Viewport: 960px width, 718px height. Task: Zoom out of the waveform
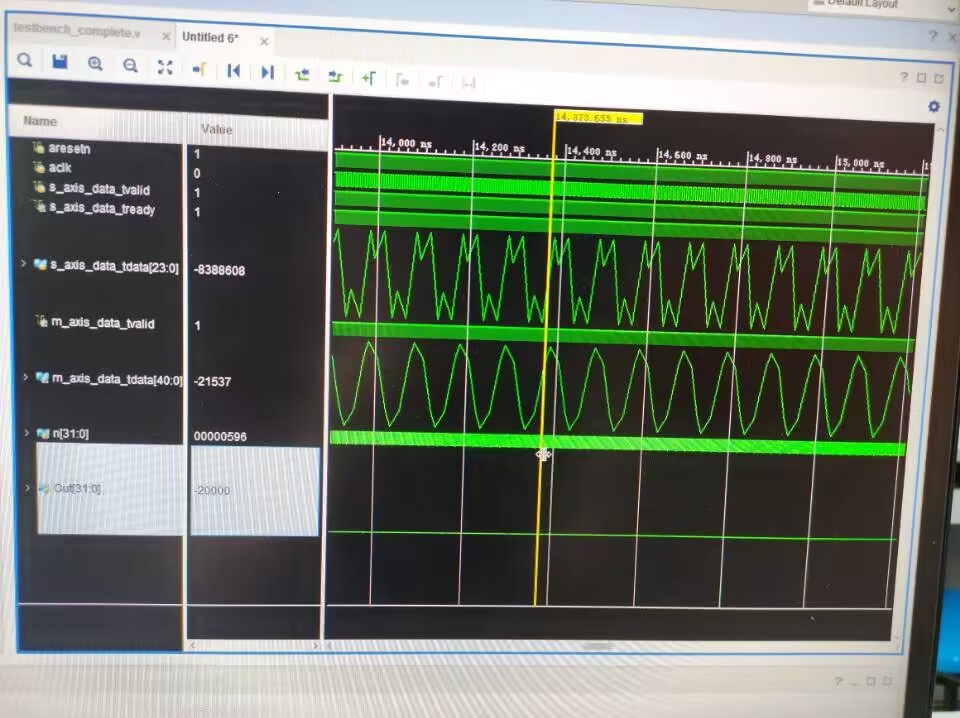(130, 66)
